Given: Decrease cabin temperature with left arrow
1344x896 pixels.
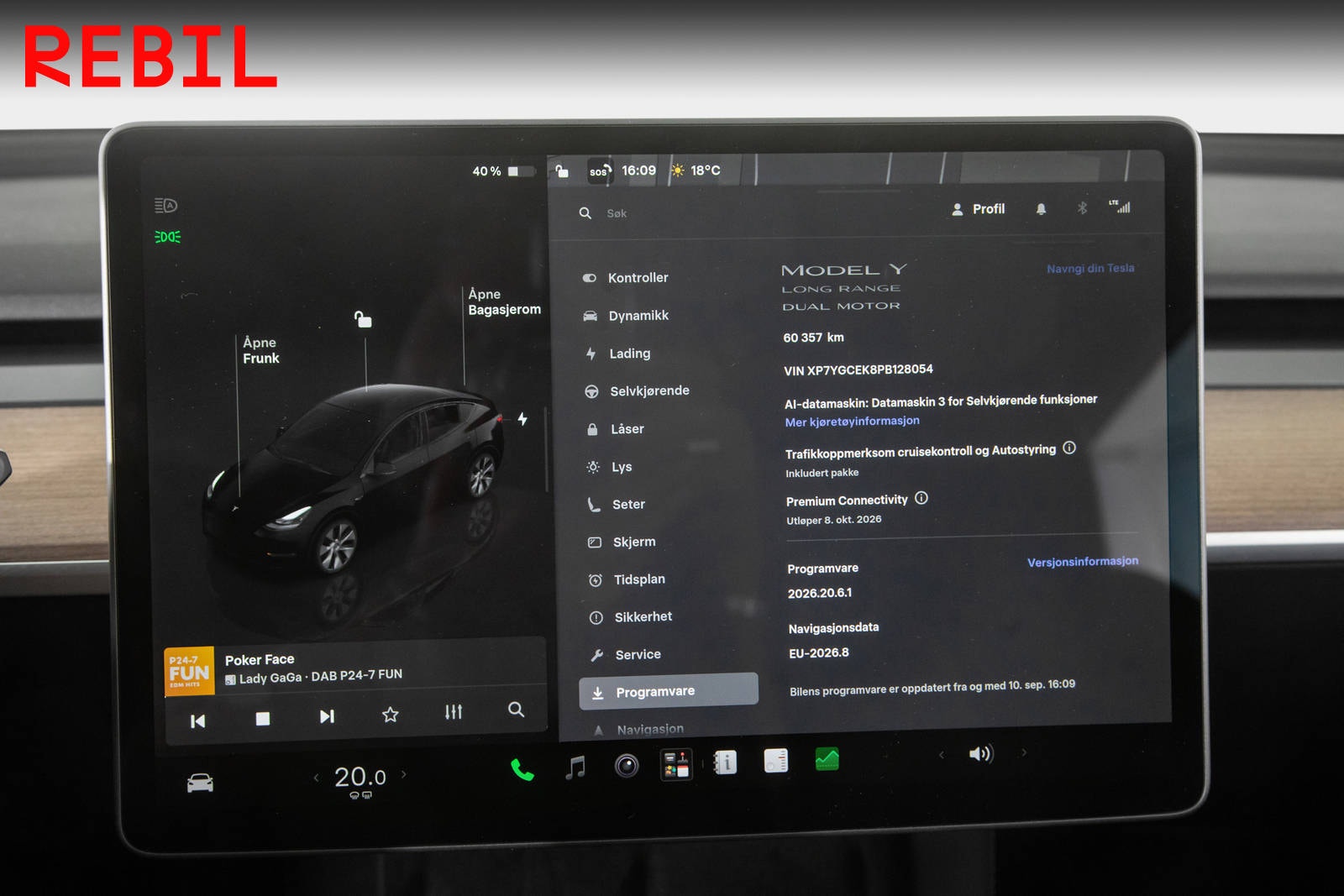Looking at the screenshot, I should pos(316,778).
